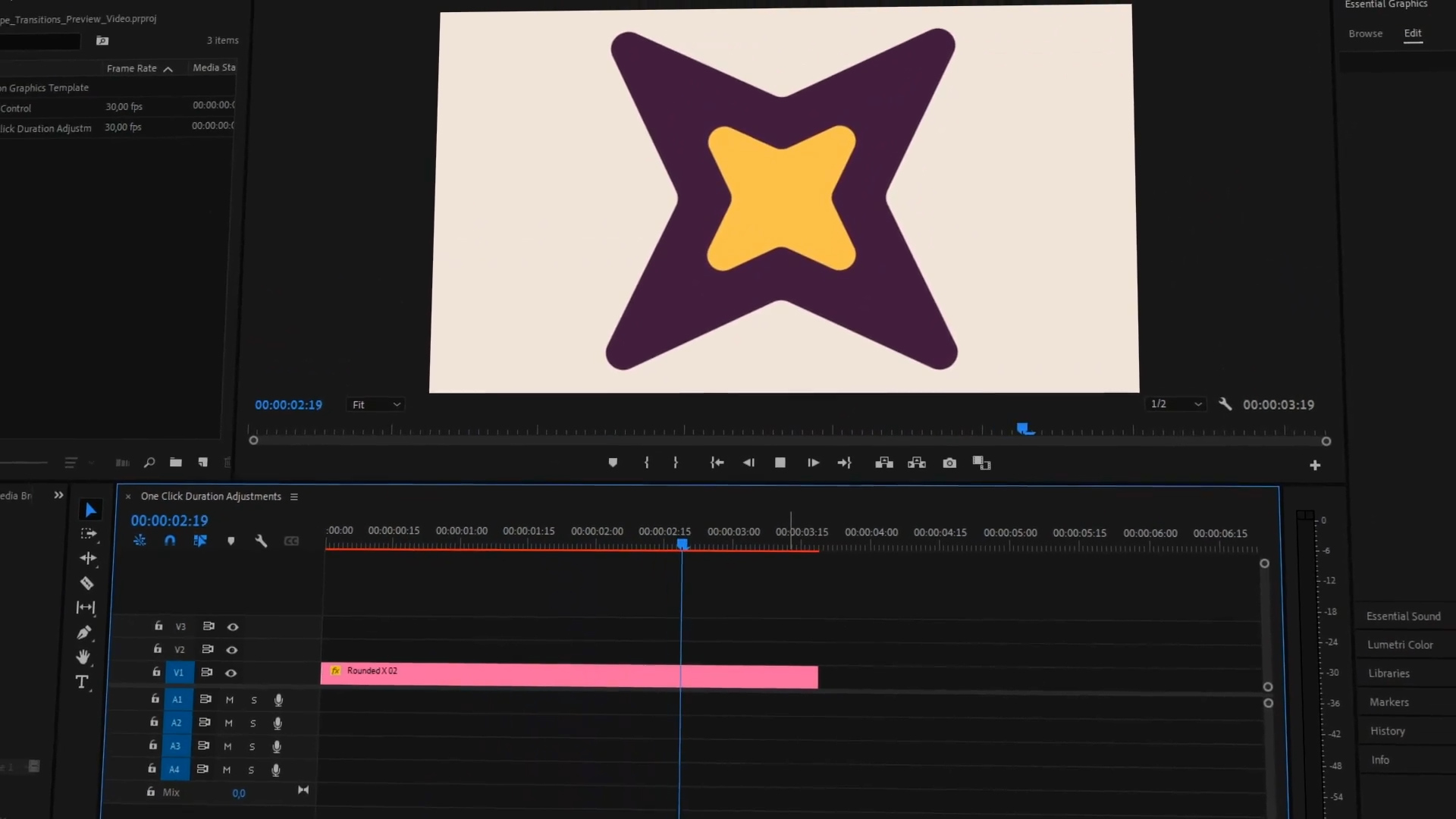Add a marker in the program monitor
Image resolution: width=1456 pixels, height=819 pixels.
[613, 463]
